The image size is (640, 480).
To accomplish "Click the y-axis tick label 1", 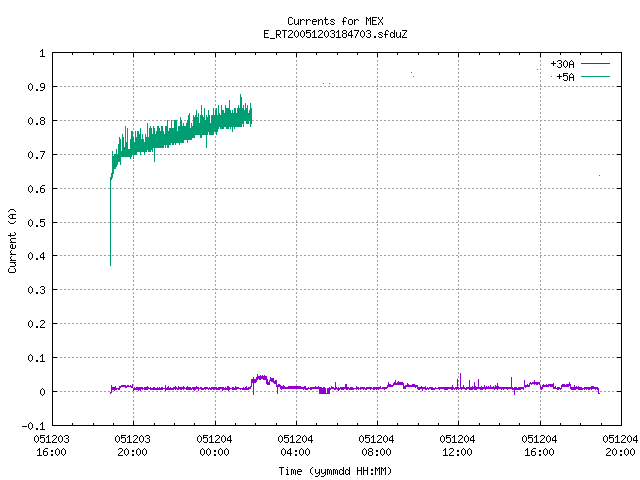I will pos(42,53).
